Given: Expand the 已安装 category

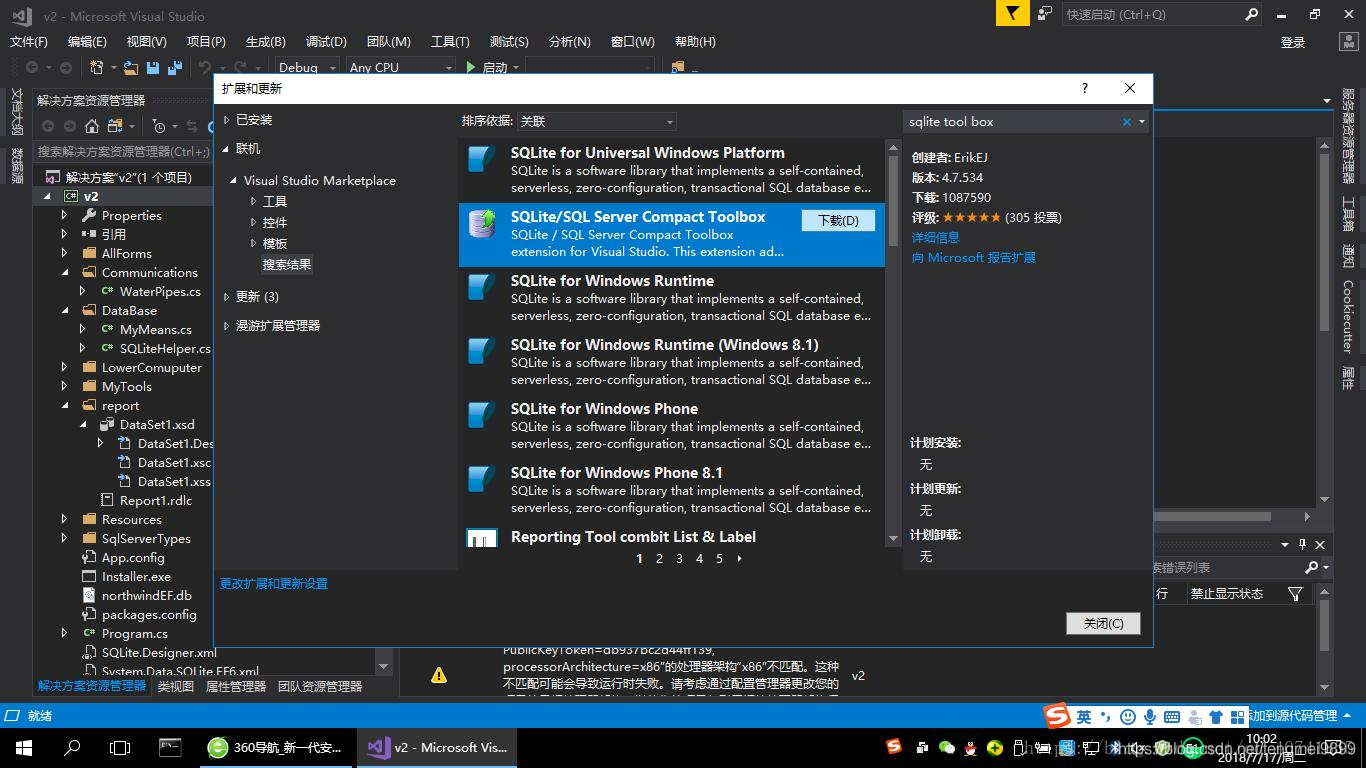Looking at the screenshot, I should click(x=226, y=120).
